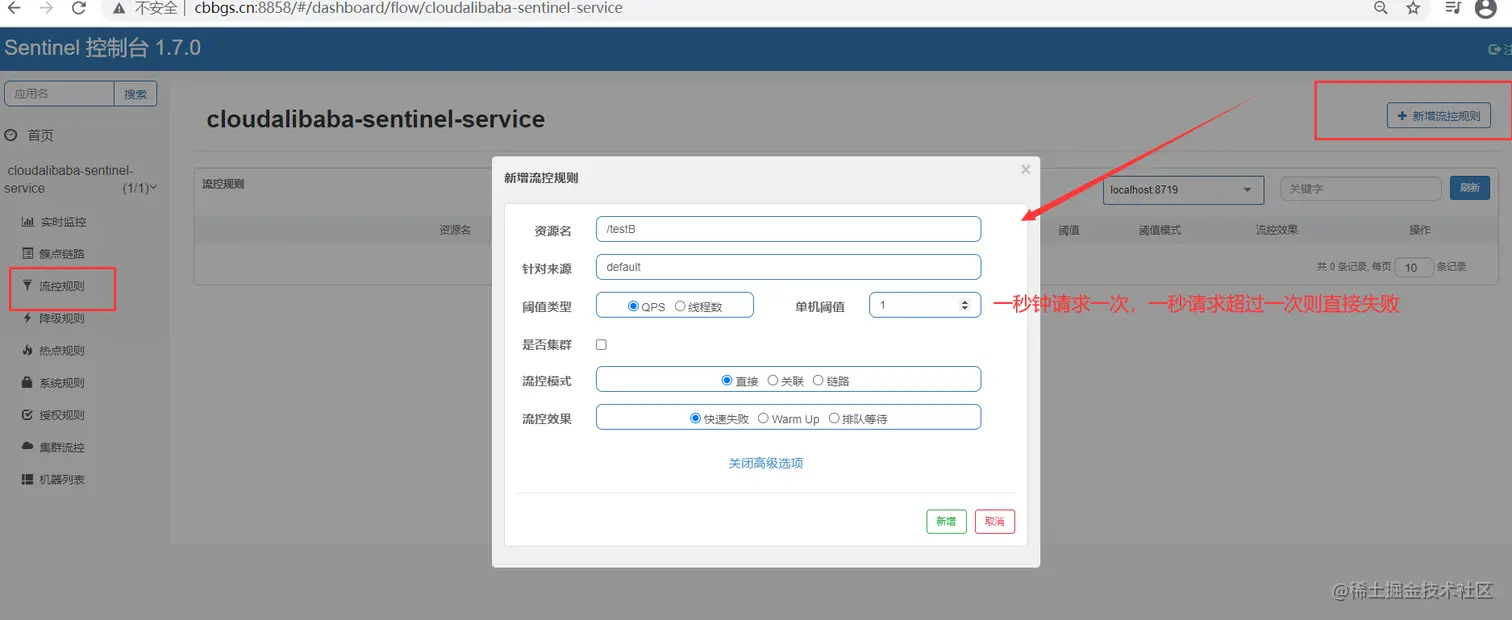Click the 应用名 search input

coord(60,93)
